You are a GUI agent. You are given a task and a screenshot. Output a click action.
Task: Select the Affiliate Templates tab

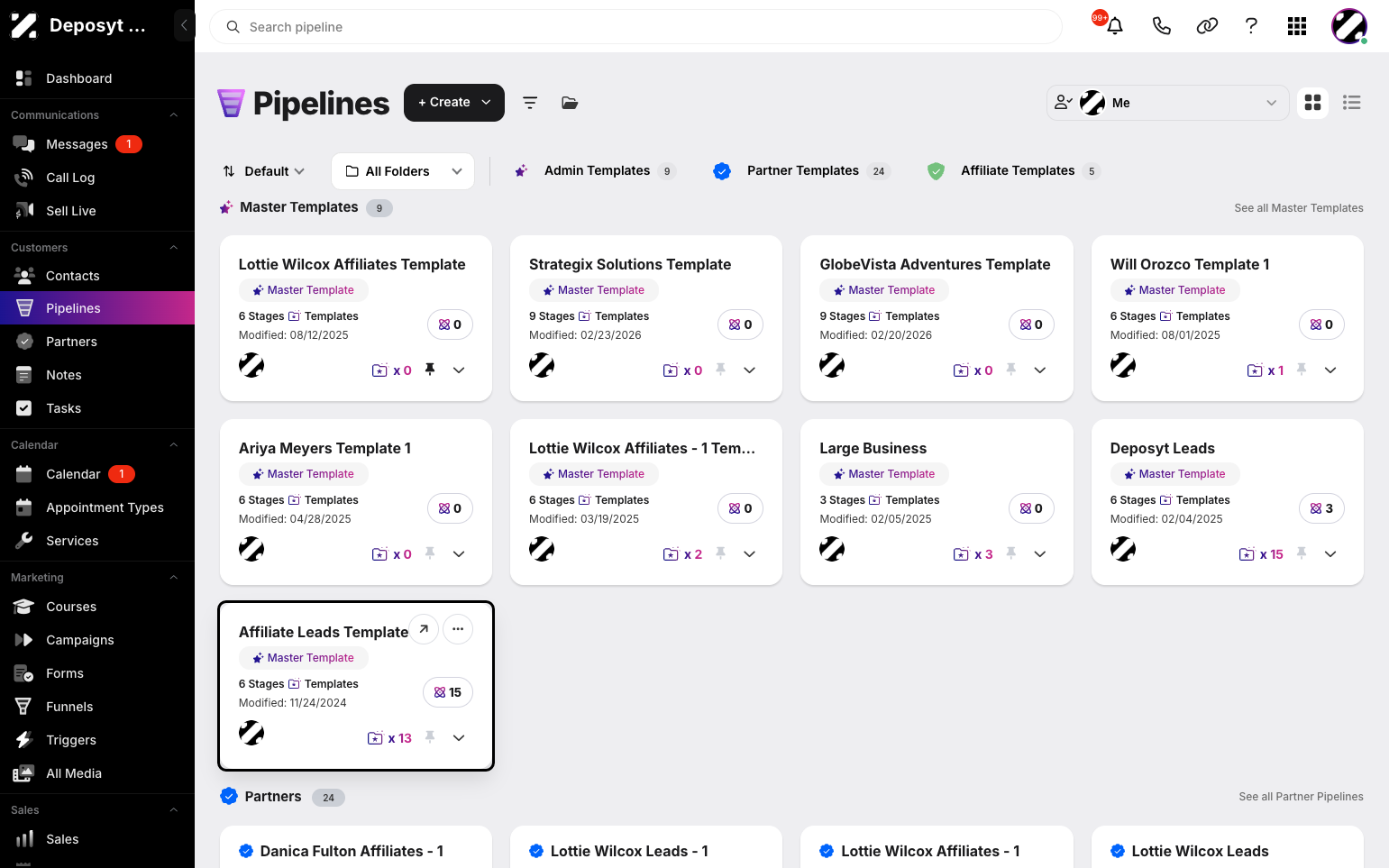(1014, 170)
